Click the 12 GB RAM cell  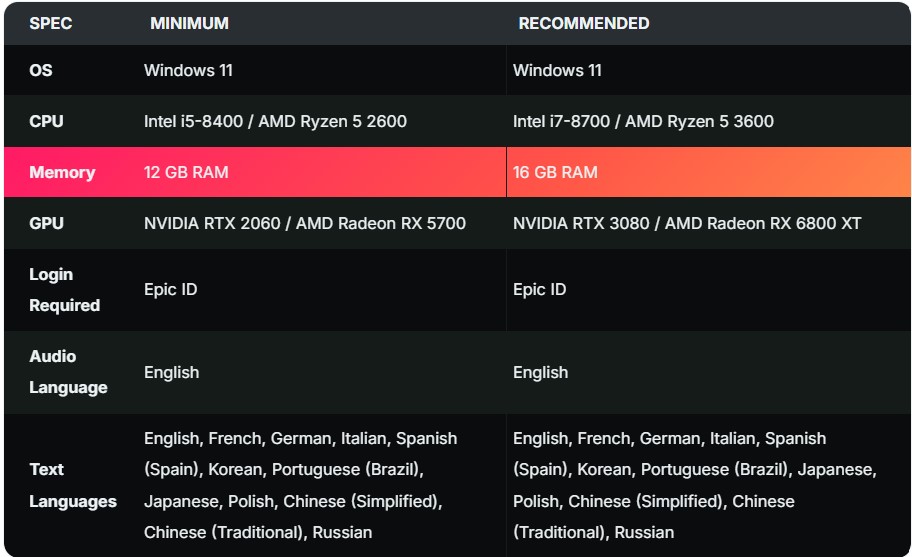[x=186, y=172]
